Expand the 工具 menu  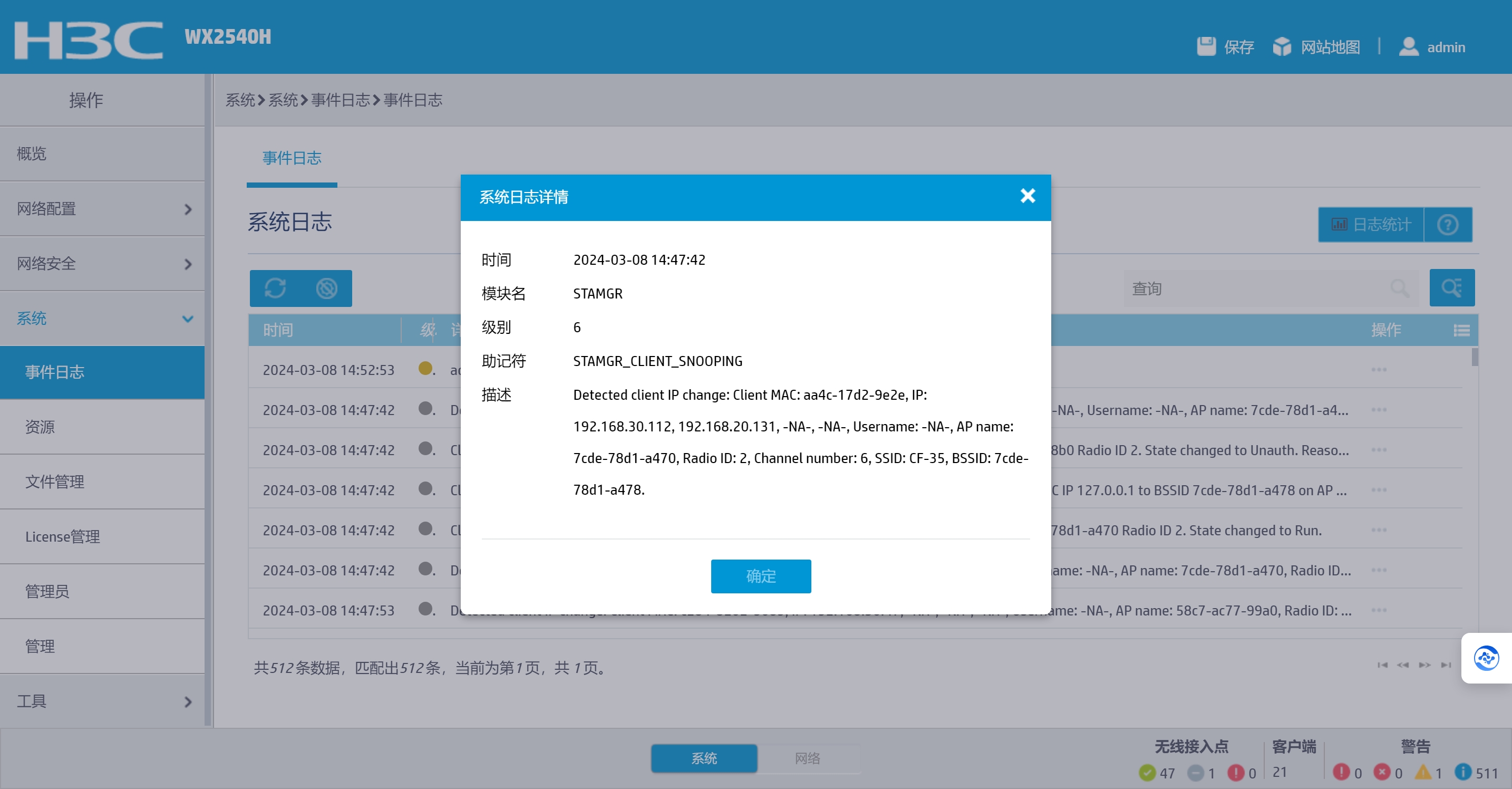pos(102,701)
